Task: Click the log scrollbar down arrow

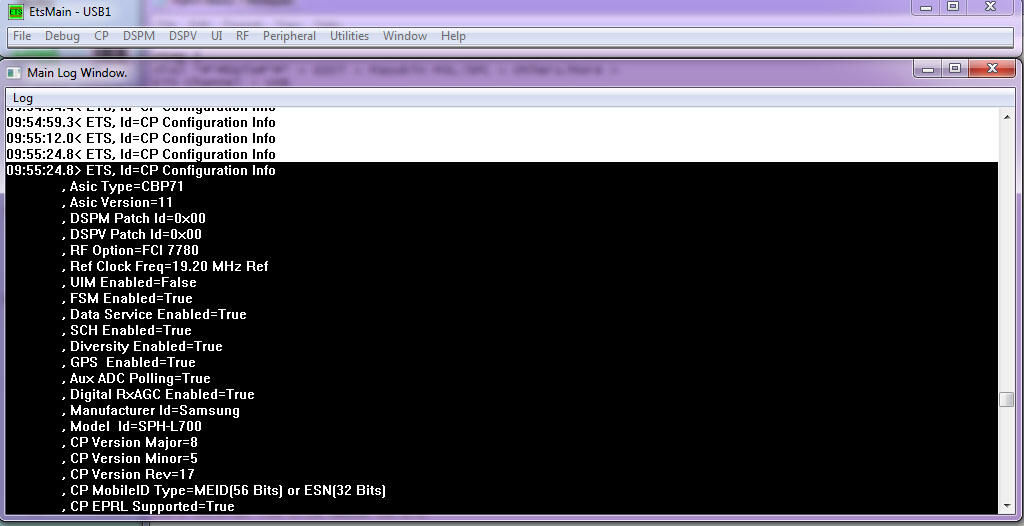Action: 1006,506
